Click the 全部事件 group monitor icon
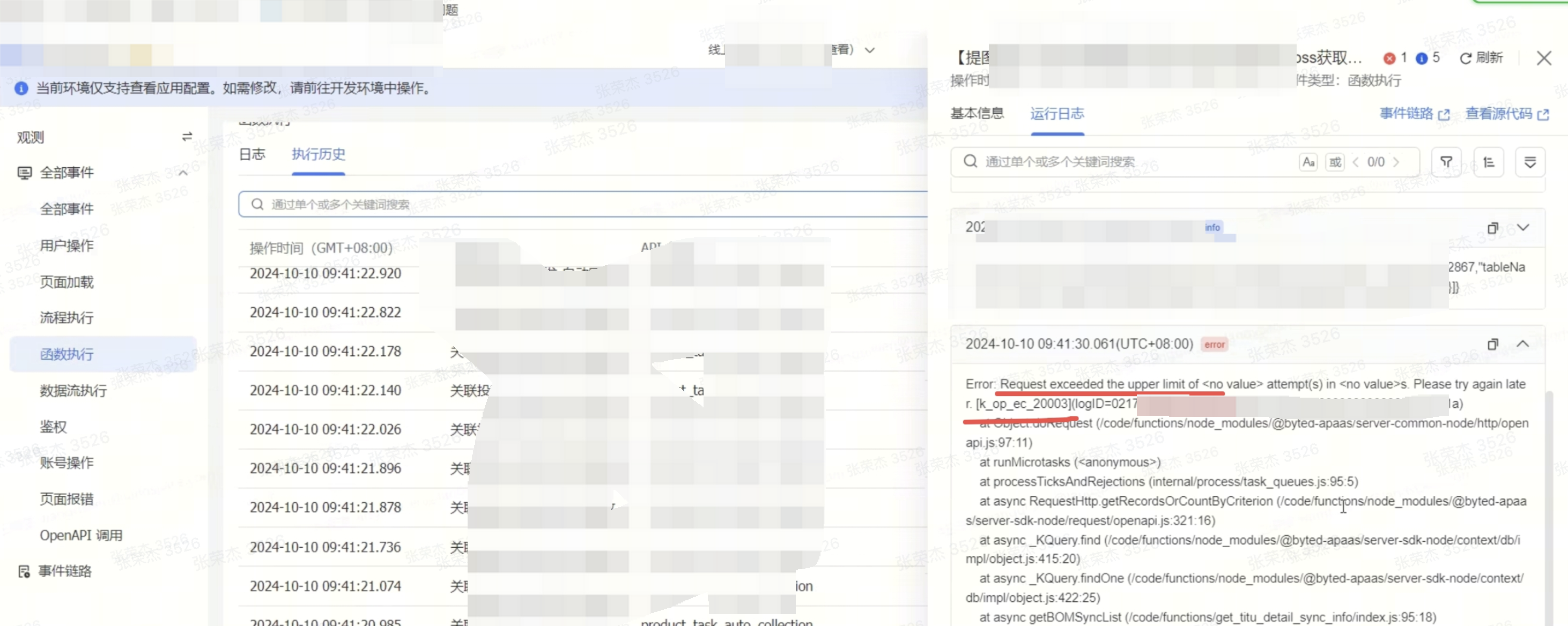The image size is (1568, 626). pos(24,173)
